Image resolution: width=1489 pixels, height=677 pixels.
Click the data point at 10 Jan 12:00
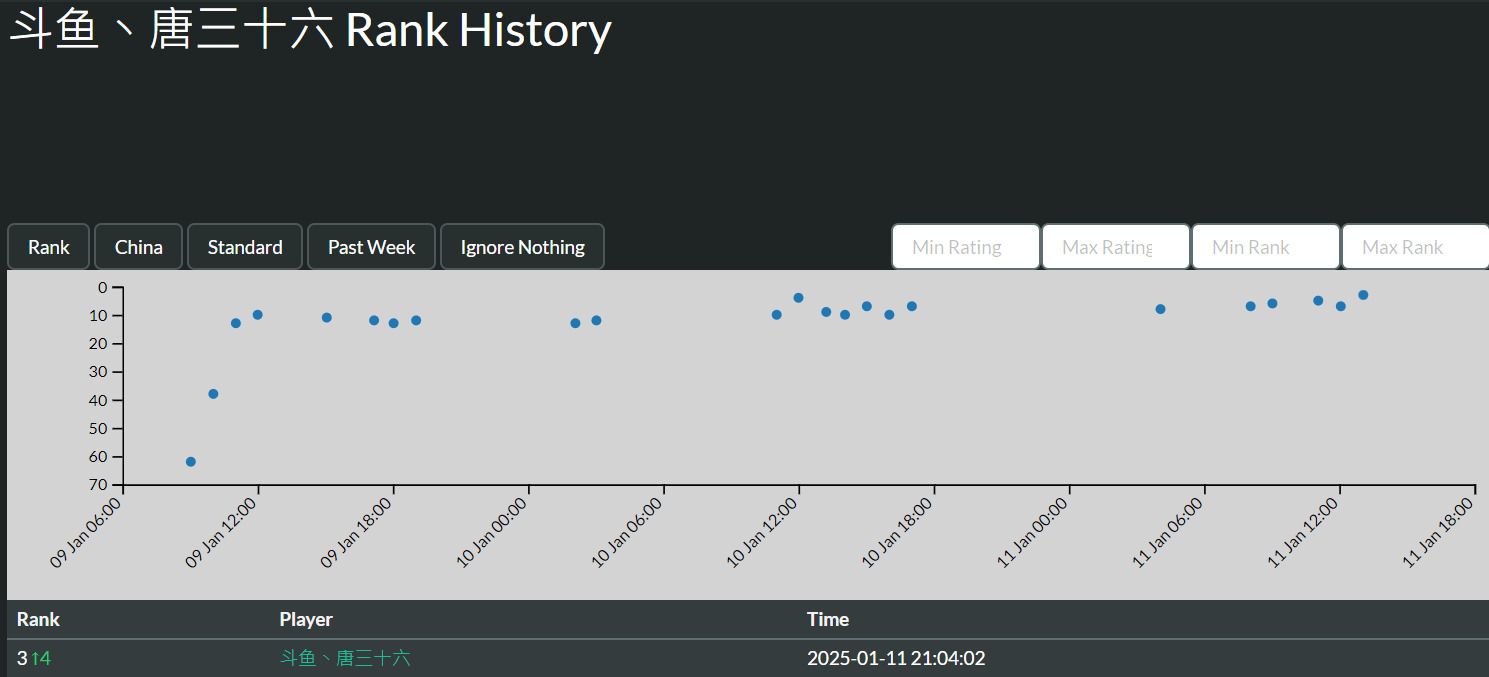click(798, 298)
